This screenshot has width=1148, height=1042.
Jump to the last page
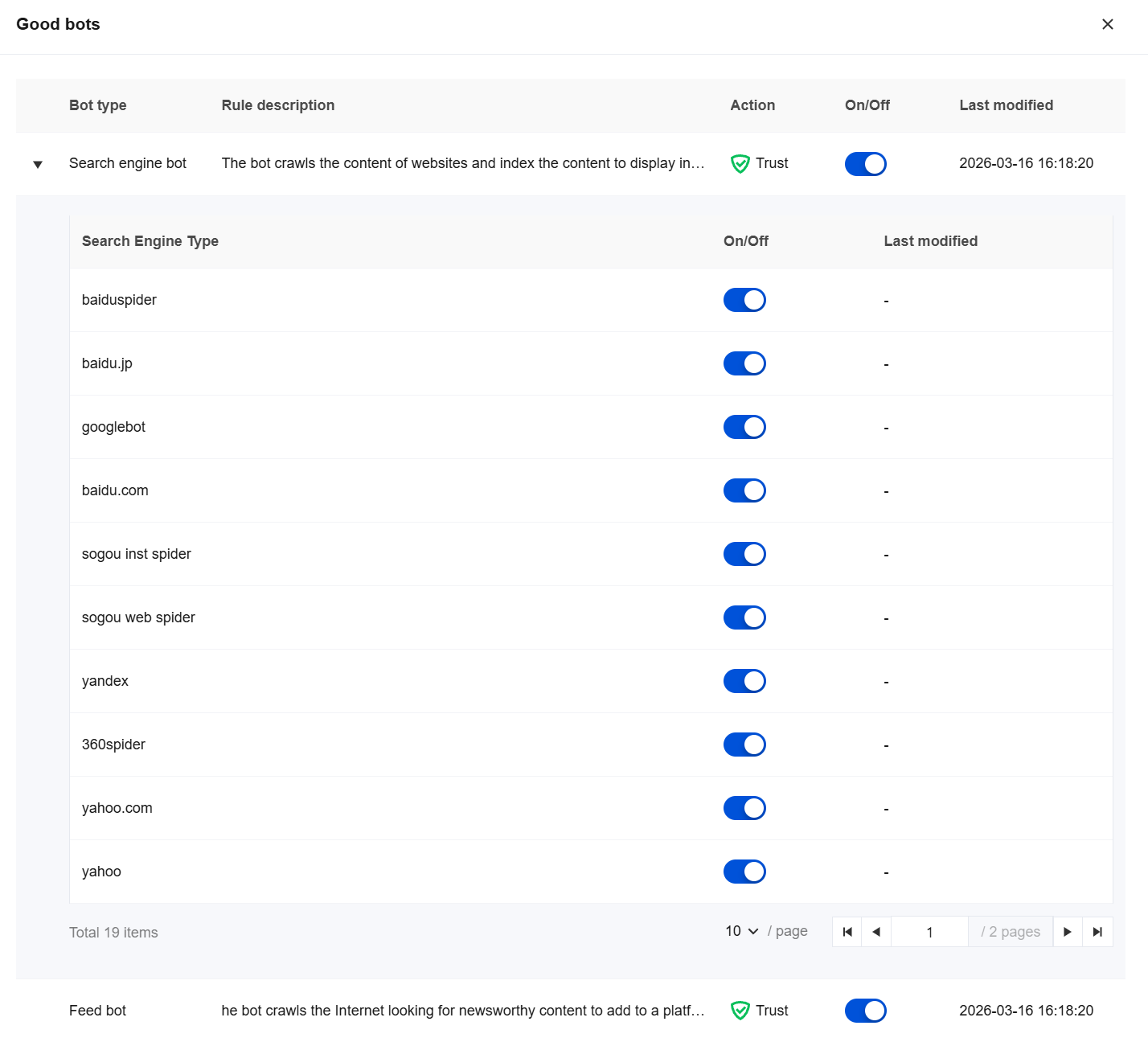[x=1097, y=932]
